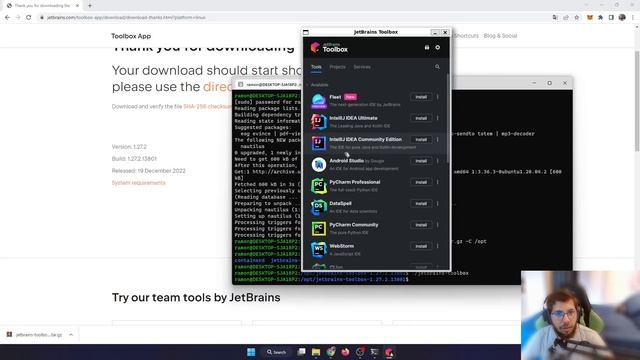Open more options for PyCharm Community
The height and width of the screenshot is (360, 640).
pos(438,225)
